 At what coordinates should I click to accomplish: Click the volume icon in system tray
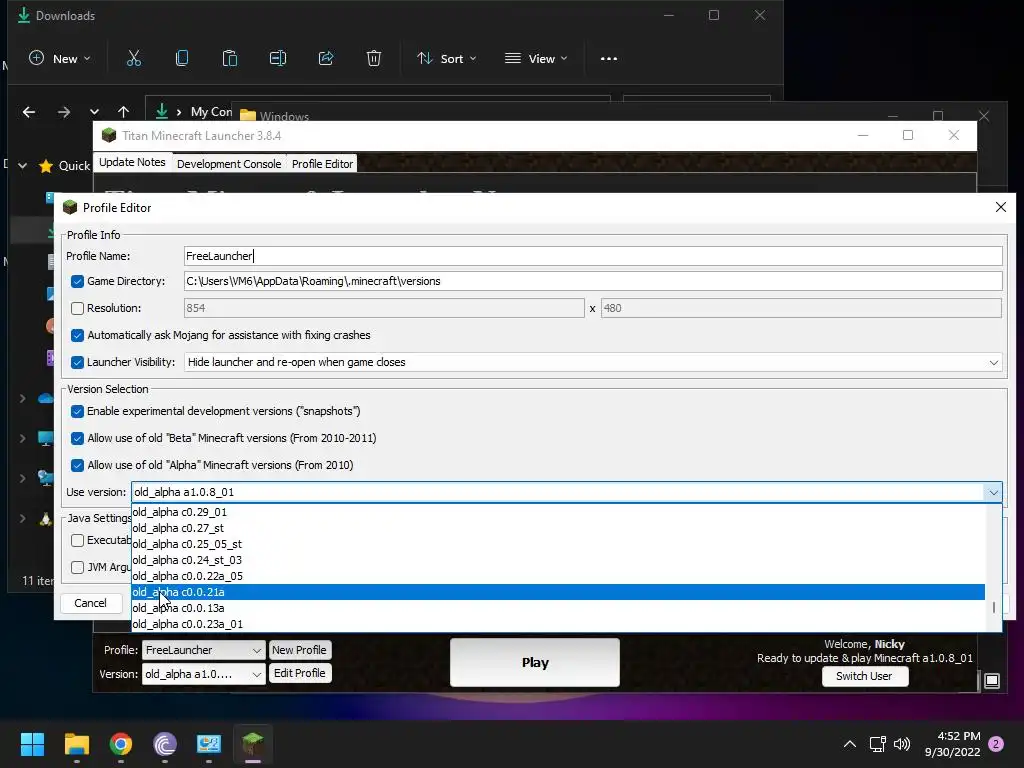pos(902,744)
